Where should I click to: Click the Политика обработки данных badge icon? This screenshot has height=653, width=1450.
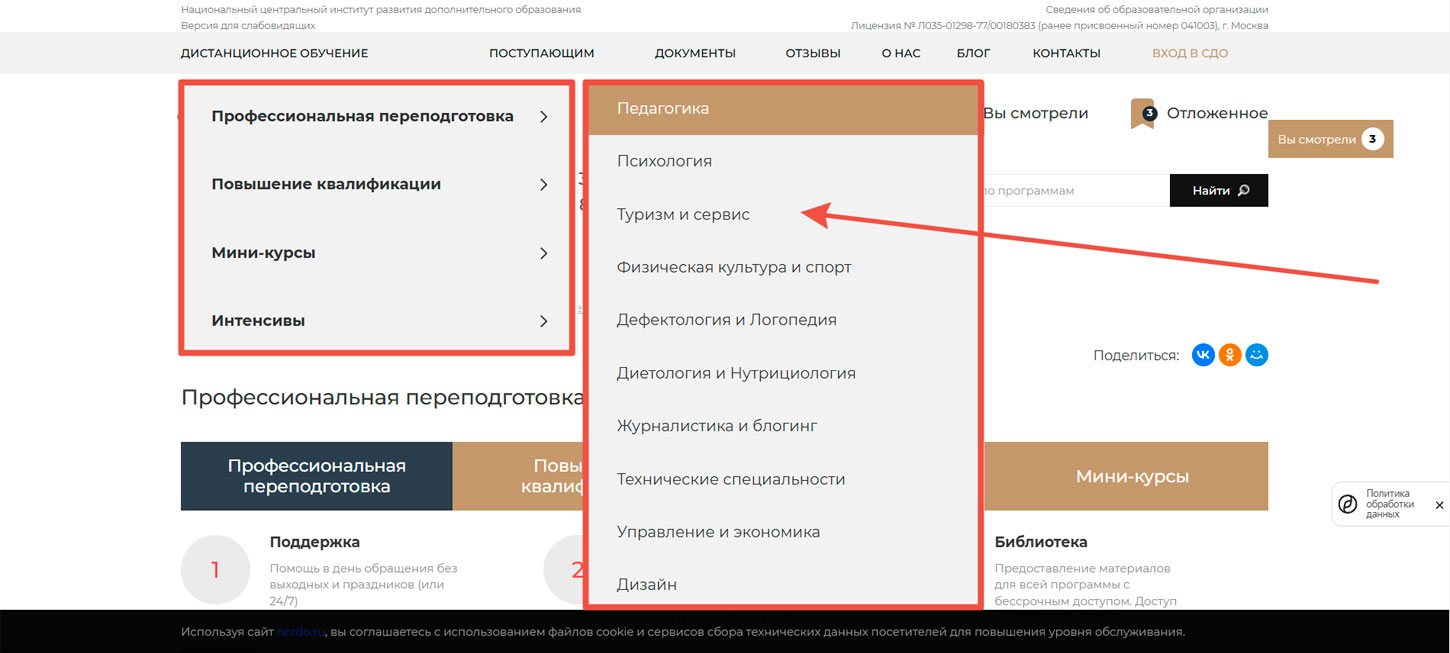(x=1349, y=505)
